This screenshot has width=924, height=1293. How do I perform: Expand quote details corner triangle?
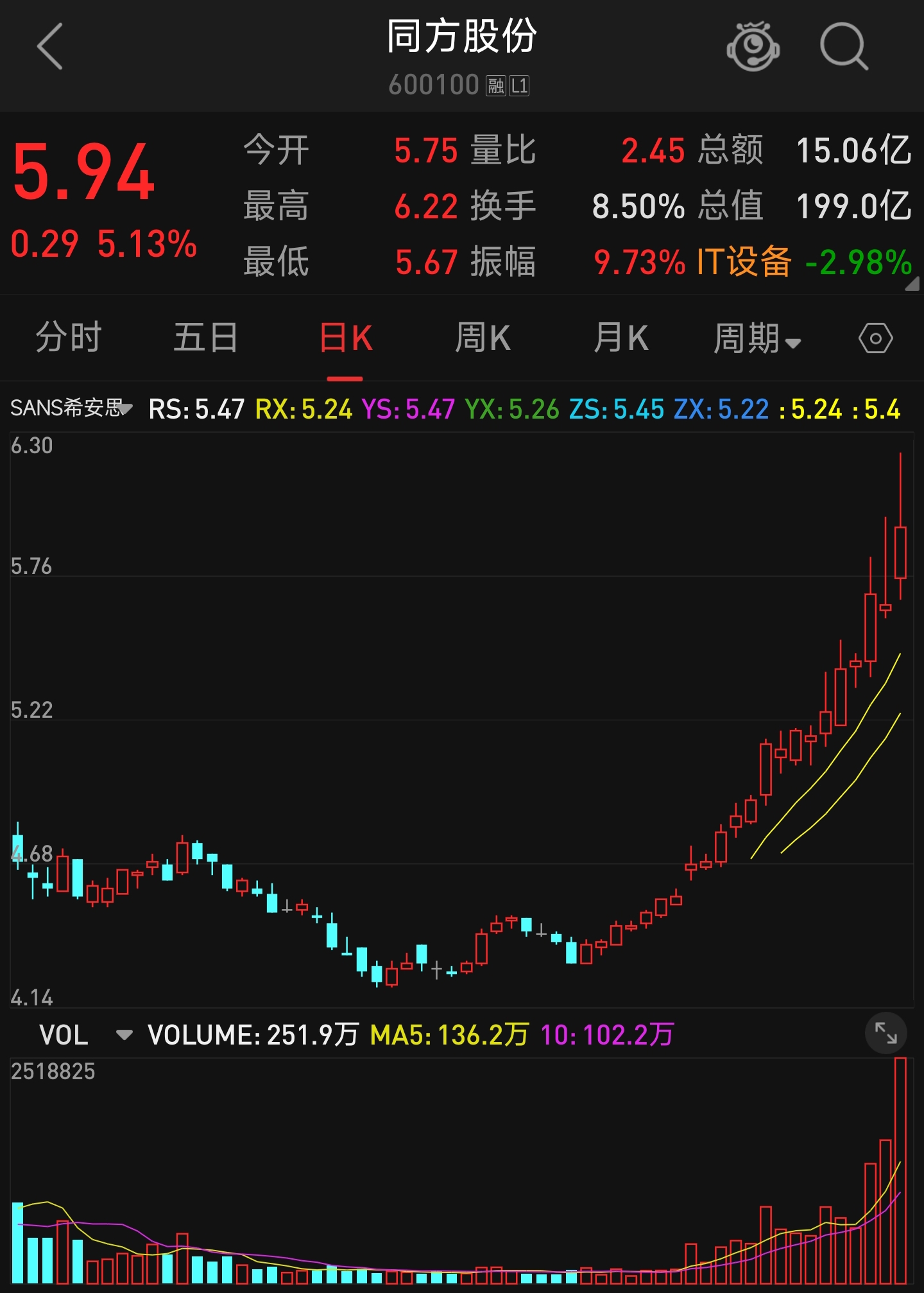(912, 284)
